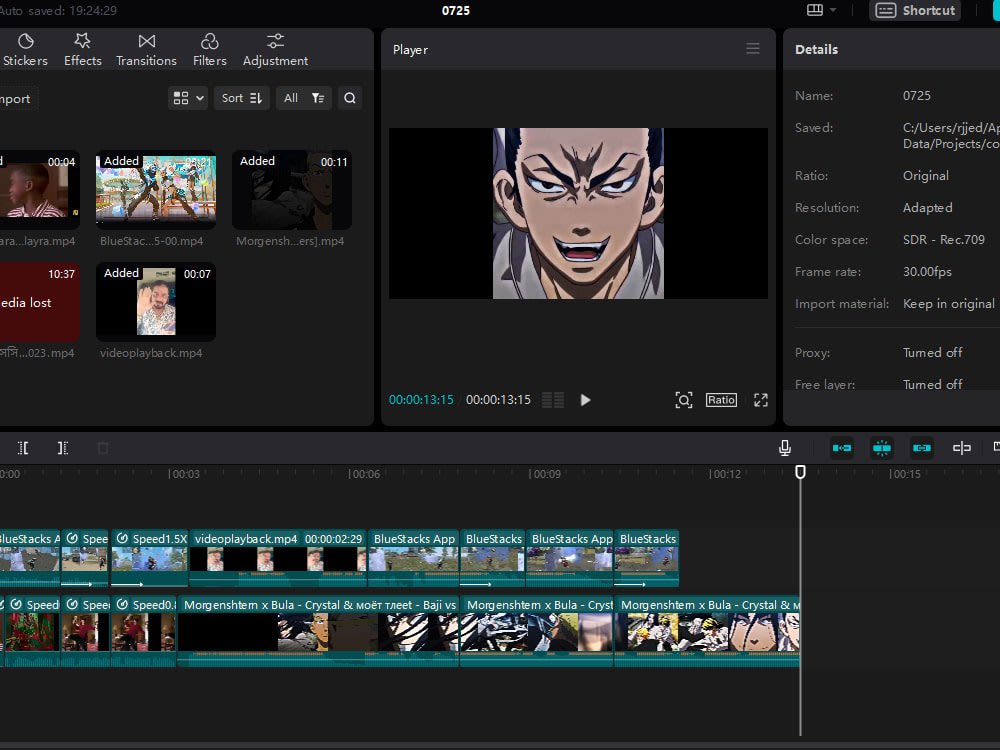Click the Frame rate value 30.00fps
The width and height of the screenshot is (1000, 750).
pos(927,271)
